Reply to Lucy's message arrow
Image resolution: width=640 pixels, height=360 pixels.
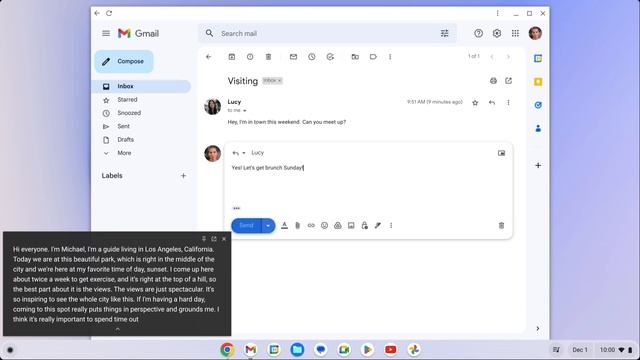(x=492, y=103)
